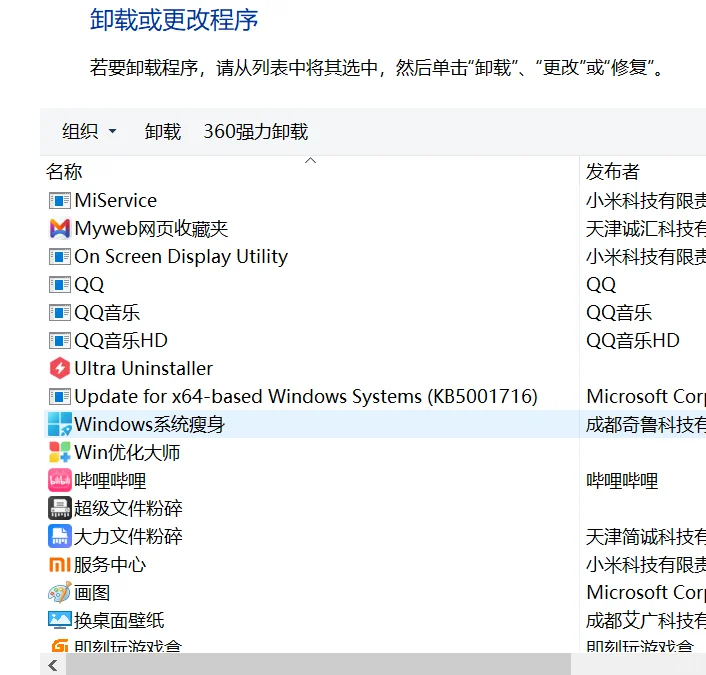Select On Screen Display Utility entry
Viewport: 706px width, 675px height.
(181, 257)
